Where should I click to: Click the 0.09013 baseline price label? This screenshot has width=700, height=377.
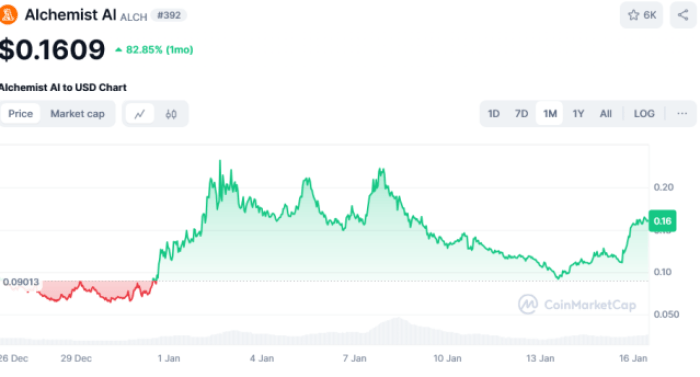click(21, 282)
